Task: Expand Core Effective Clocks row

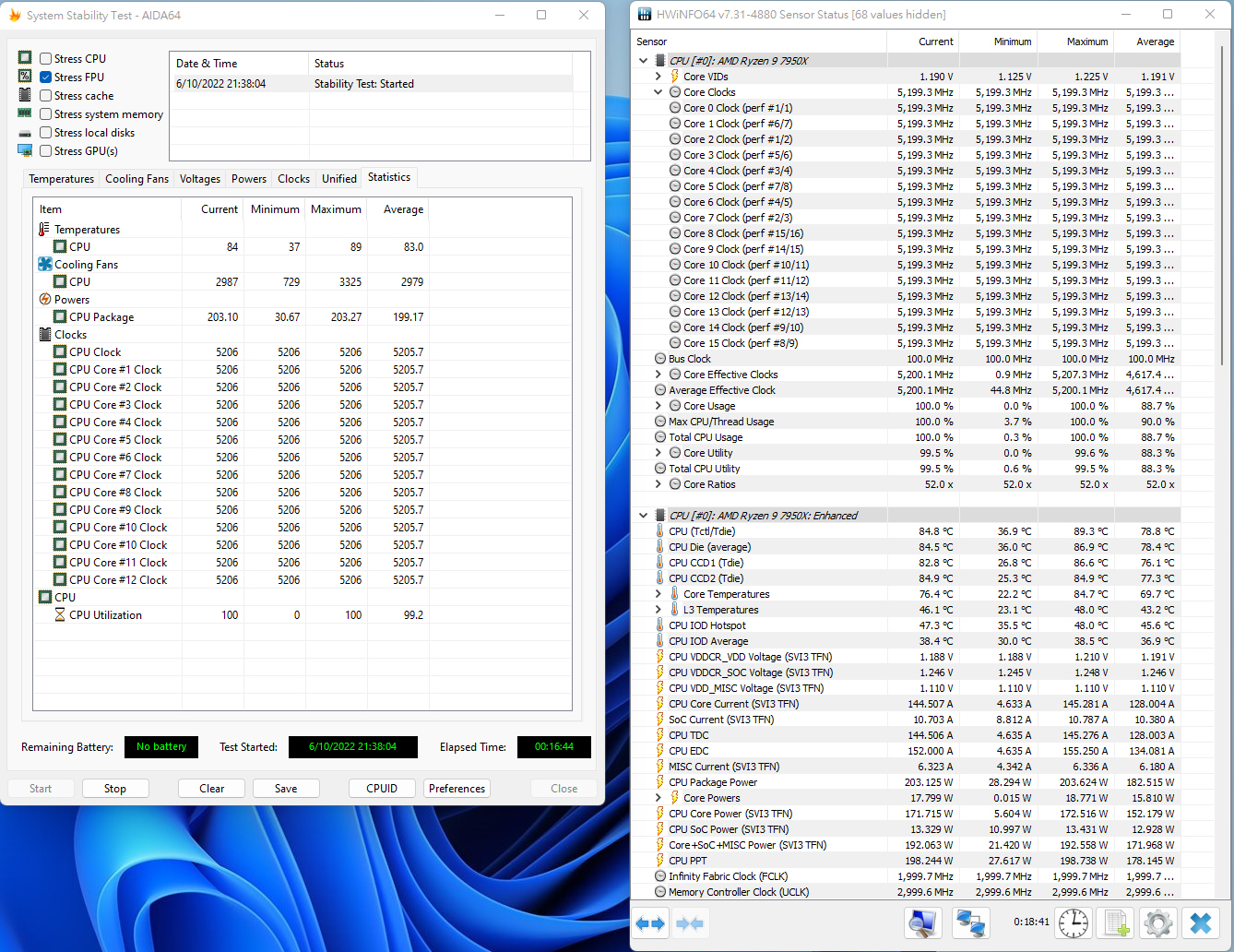Action: [x=659, y=375]
